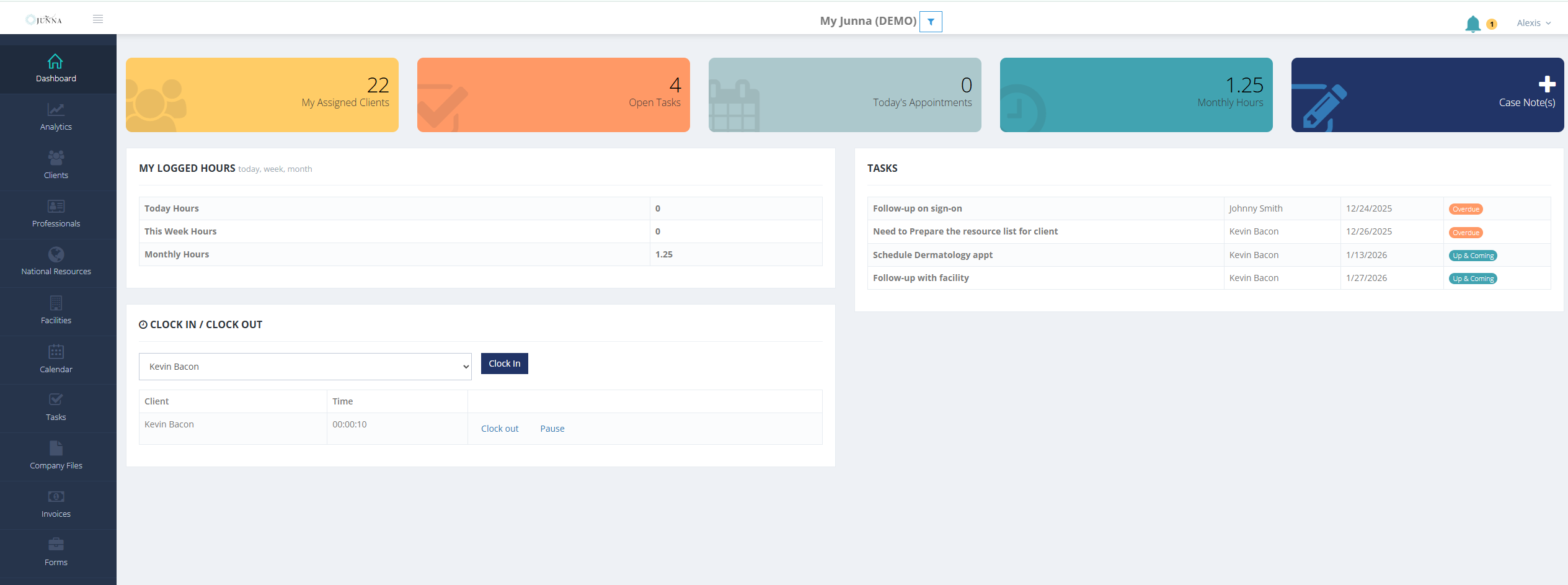Open National Resources globe icon

click(x=56, y=254)
